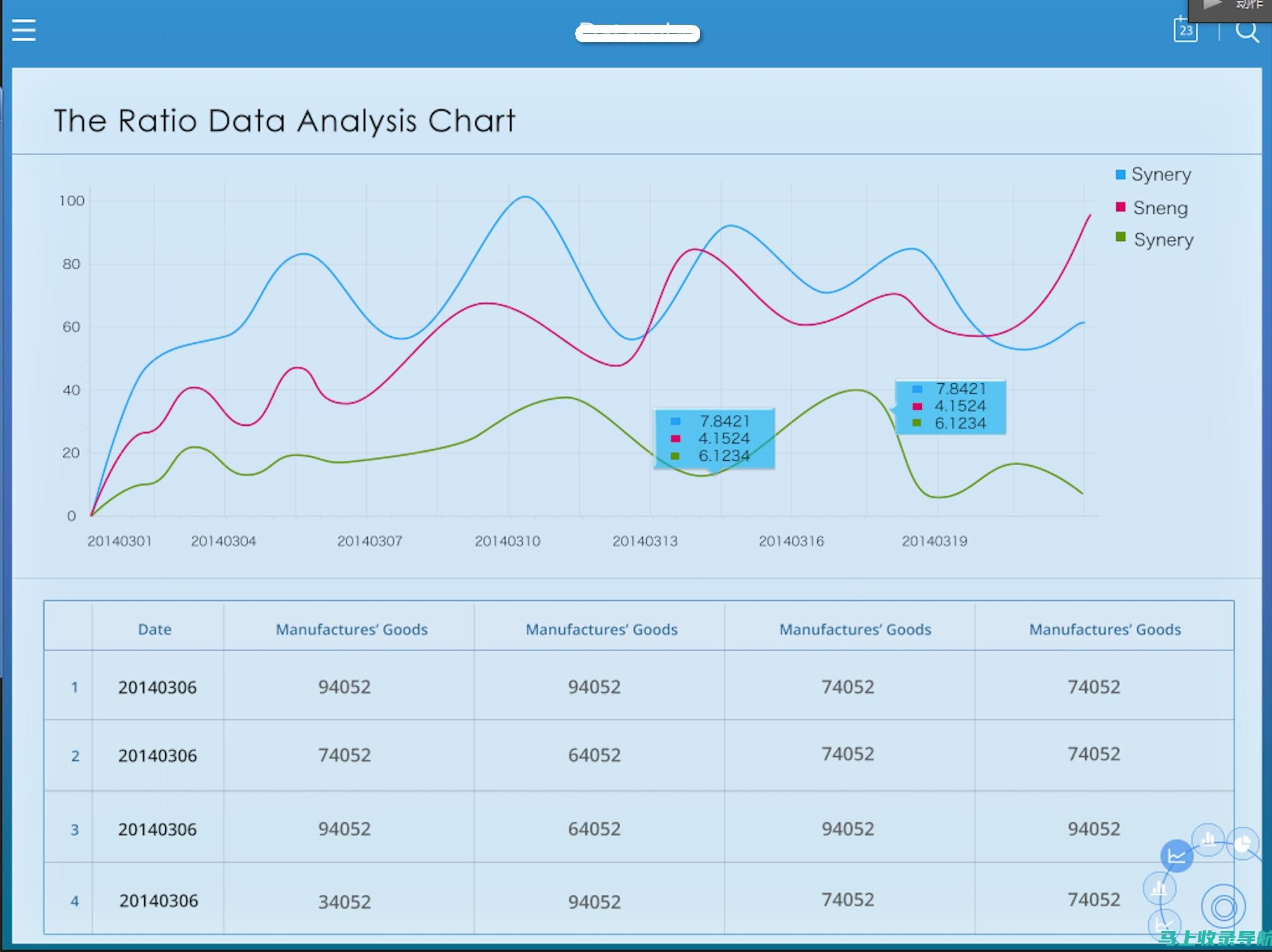
Task: Click the y-axis value 20
Action: point(71,452)
